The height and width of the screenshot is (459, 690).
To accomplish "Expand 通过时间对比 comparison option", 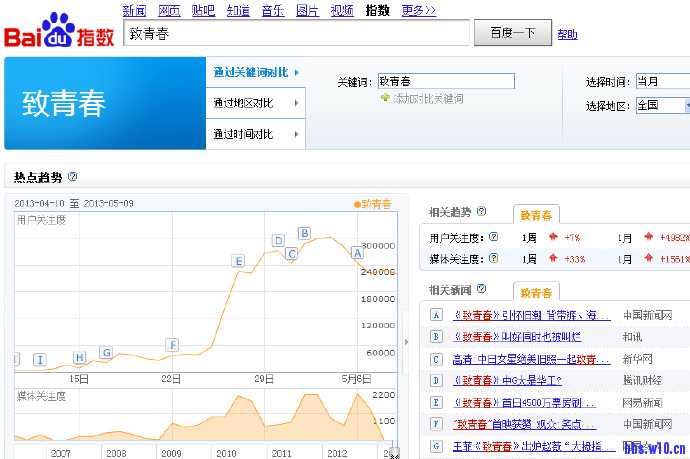I will 256,134.
